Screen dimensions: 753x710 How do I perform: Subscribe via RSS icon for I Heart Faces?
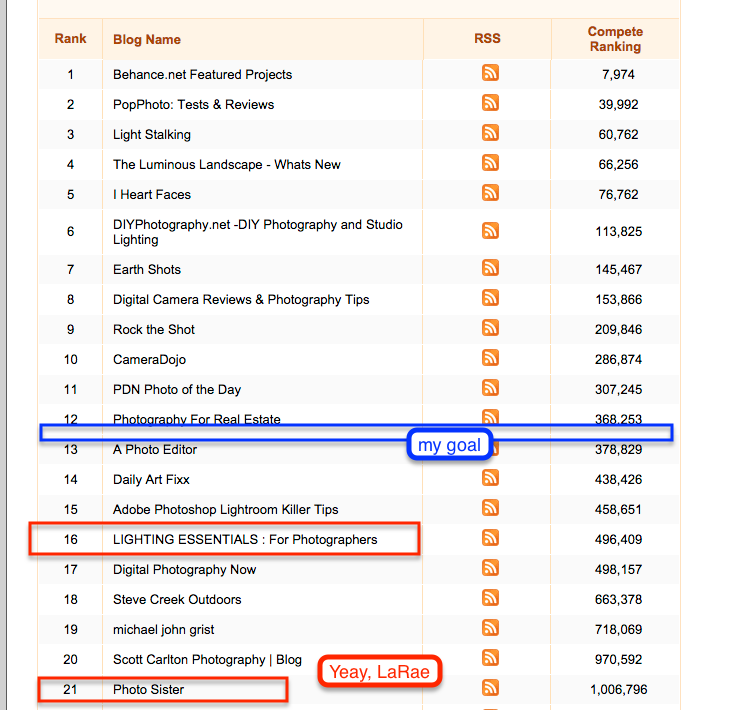tap(490, 193)
